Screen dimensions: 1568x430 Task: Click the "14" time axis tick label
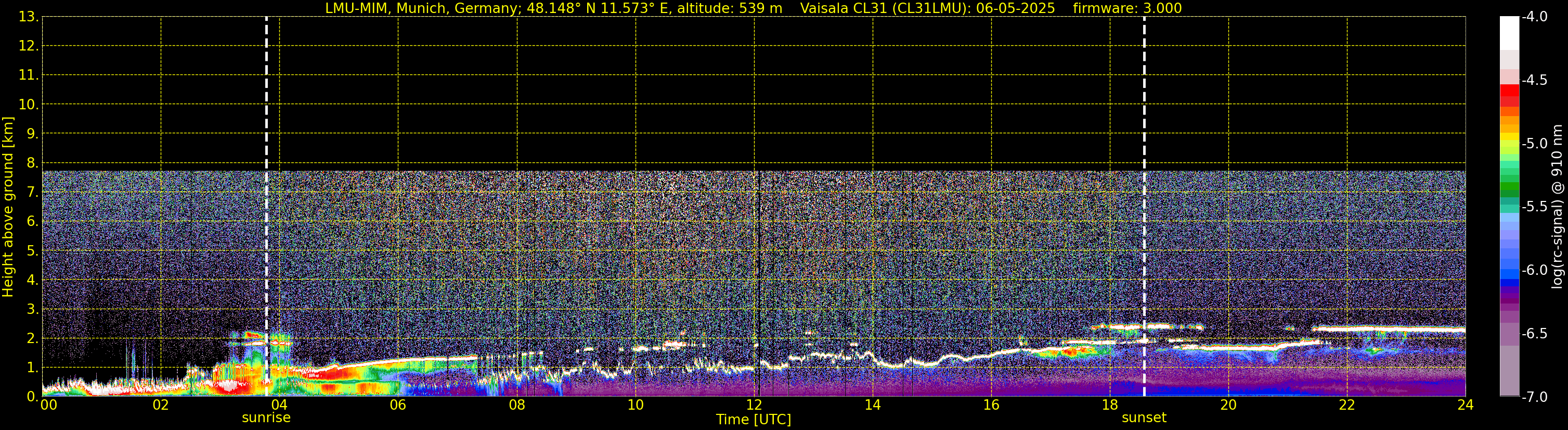click(x=873, y=405)
